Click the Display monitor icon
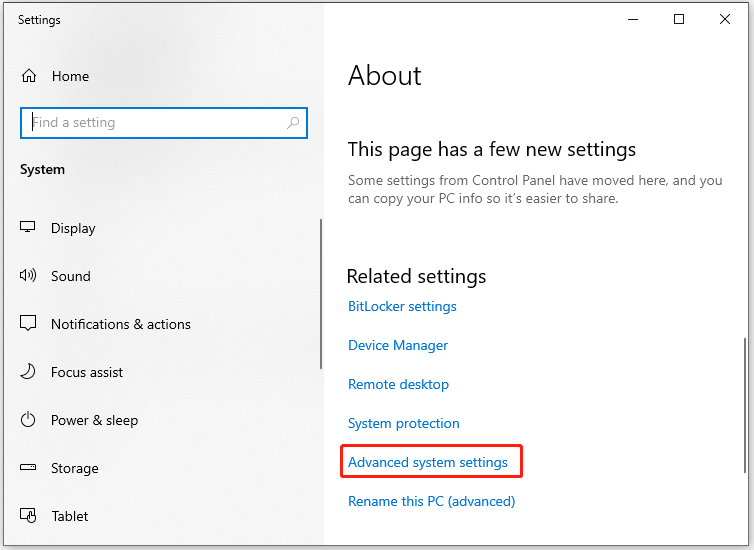 click(29, 228)
